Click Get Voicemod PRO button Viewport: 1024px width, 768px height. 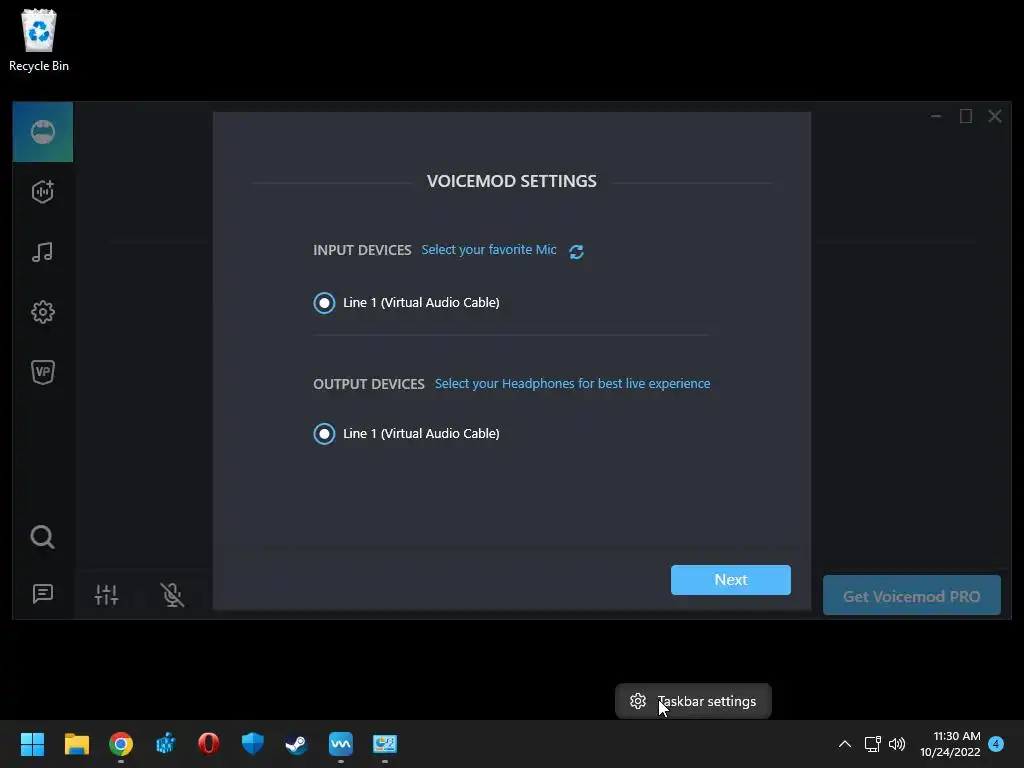[x=912, y=596]
